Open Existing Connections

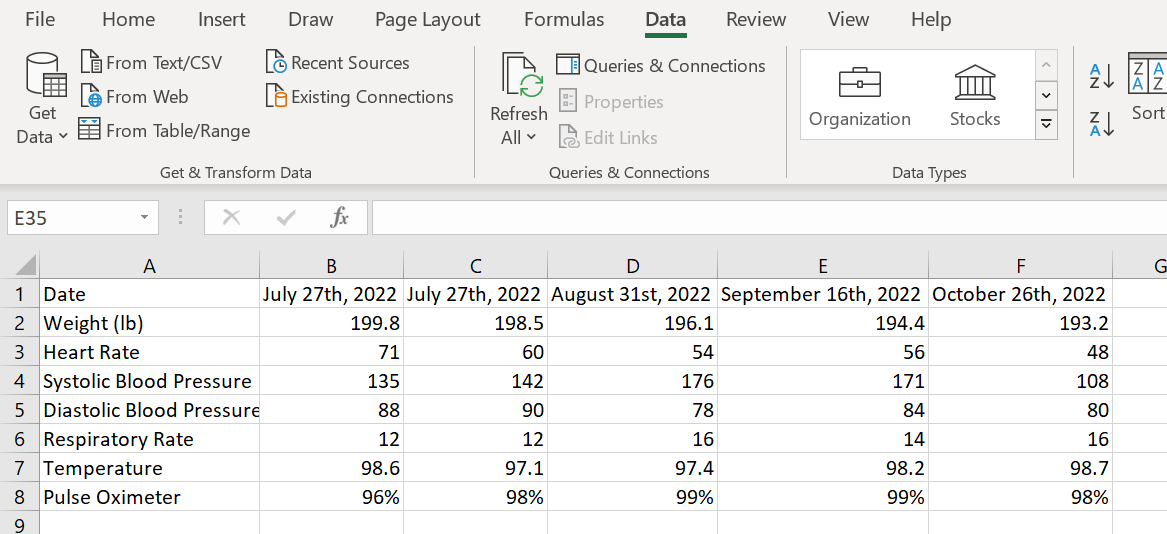pyautogui.click(x=359, y=97)
